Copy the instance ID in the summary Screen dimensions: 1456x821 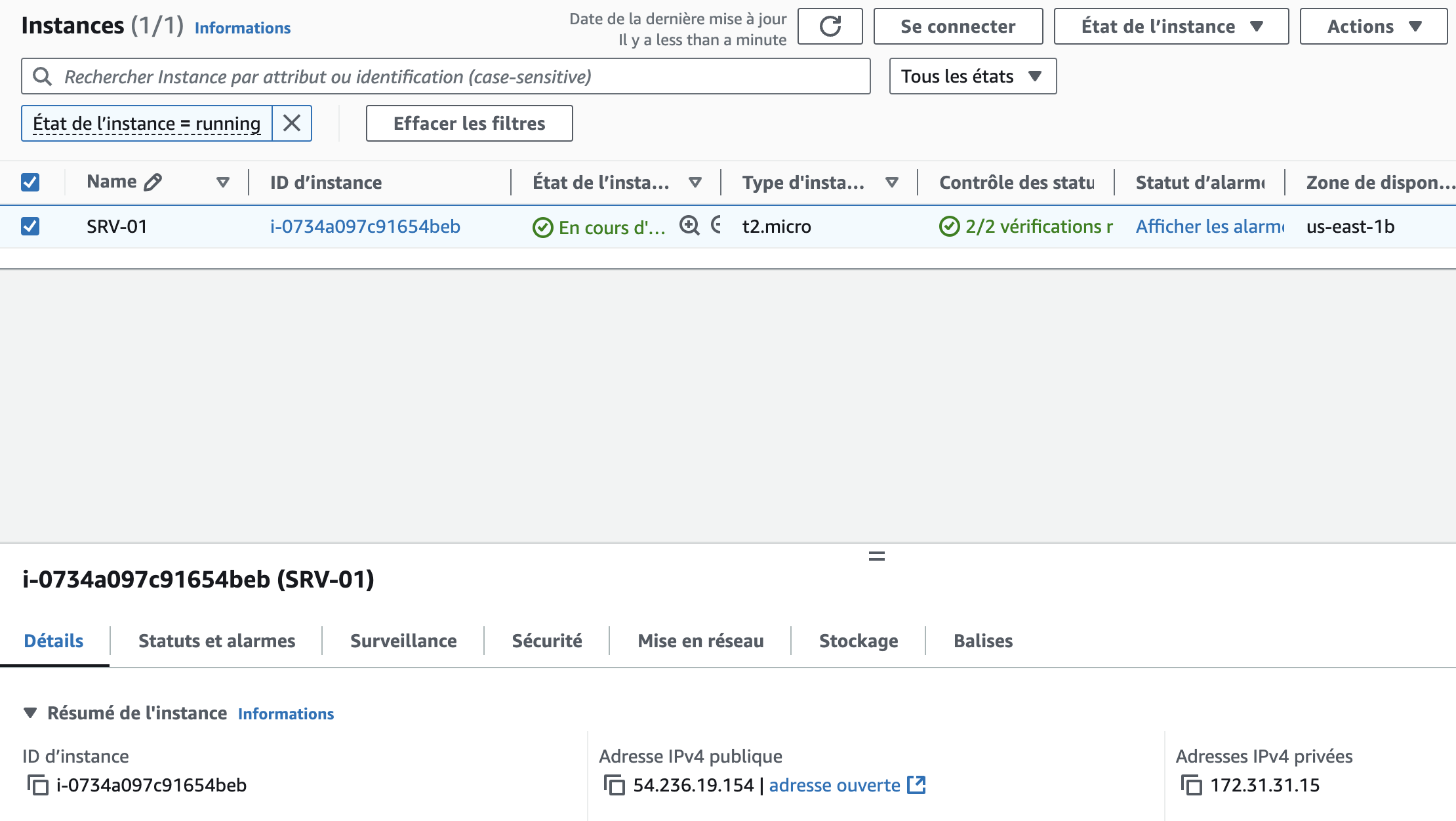(37, 785)
